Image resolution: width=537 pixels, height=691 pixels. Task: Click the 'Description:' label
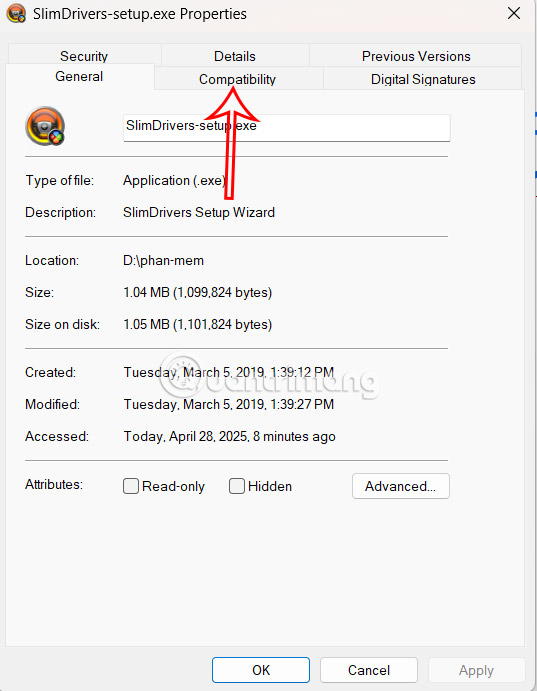(60, 212)
